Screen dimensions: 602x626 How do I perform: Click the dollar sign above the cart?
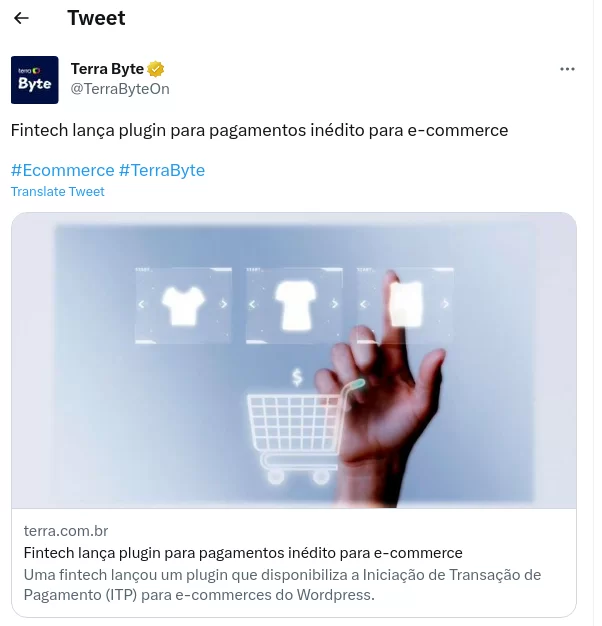coord(297,378)
